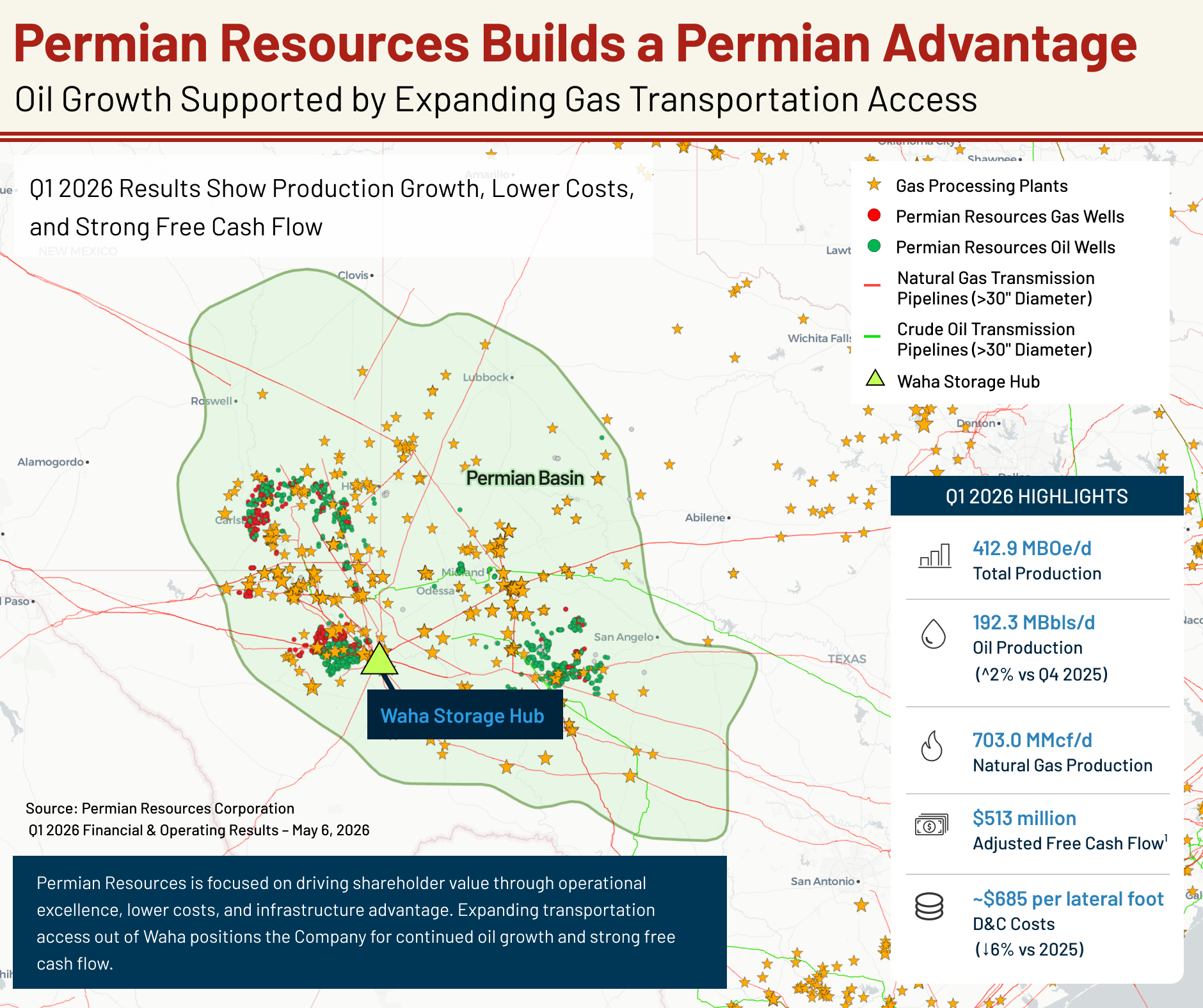Click the TEXAS state label
1203x1008 pixels.
pyautogui.click(x=847, y=659)
